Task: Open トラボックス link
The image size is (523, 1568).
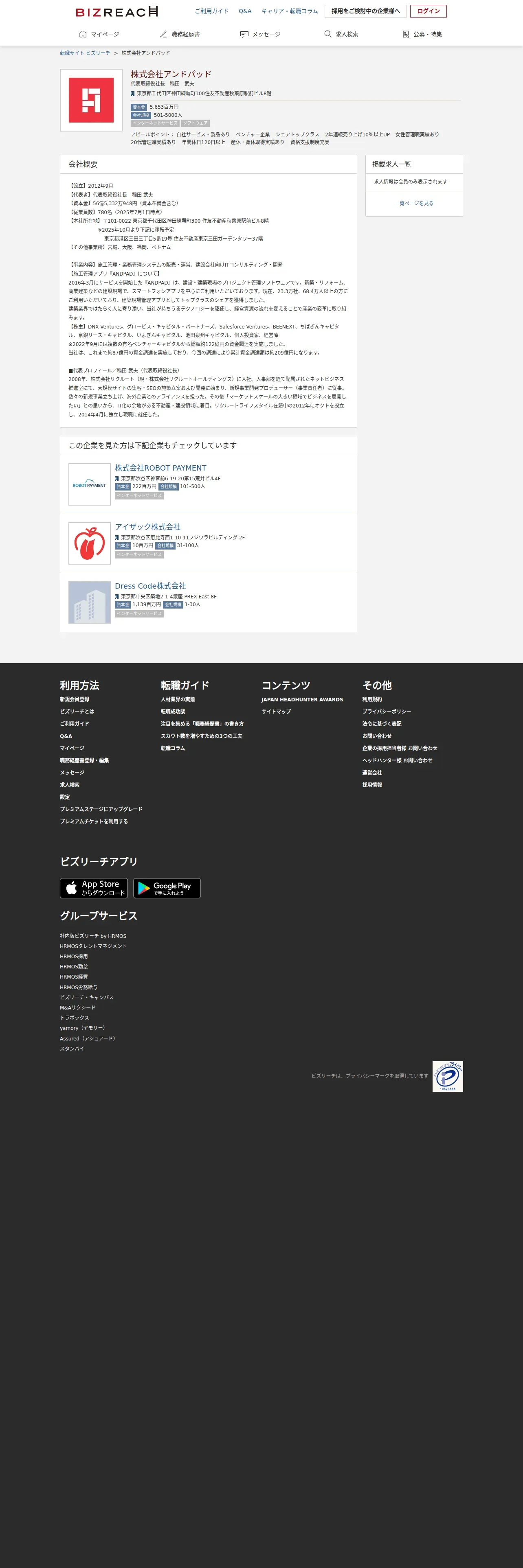Action: tap(74, 1018)
